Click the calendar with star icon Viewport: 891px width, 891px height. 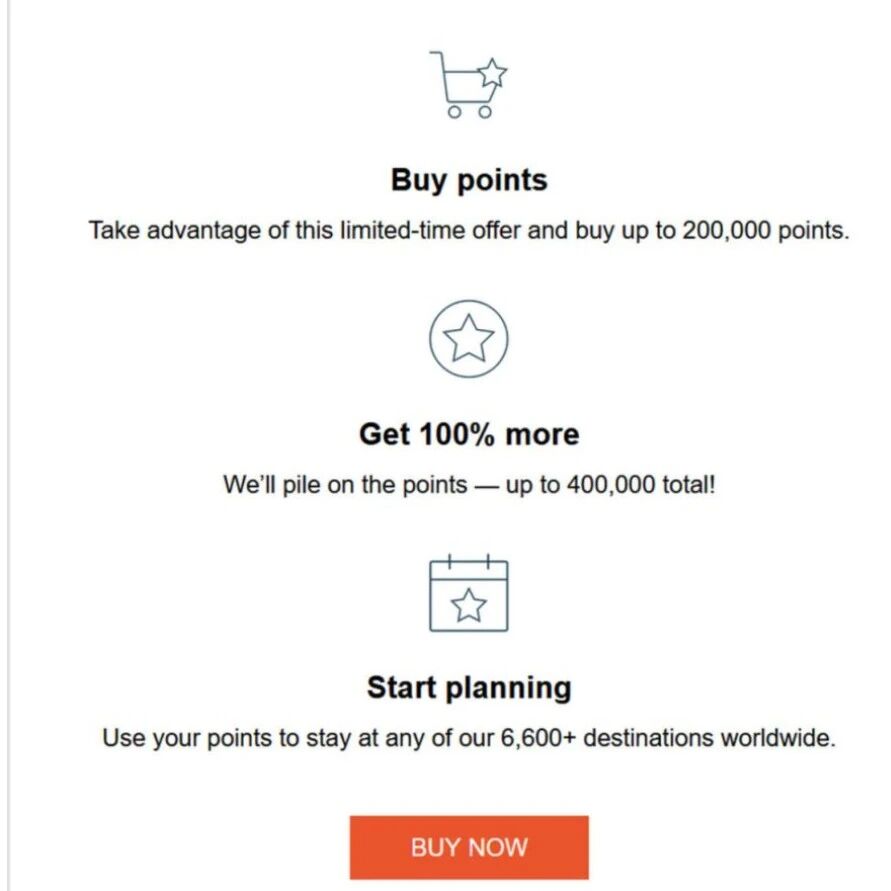click(469, 593)
